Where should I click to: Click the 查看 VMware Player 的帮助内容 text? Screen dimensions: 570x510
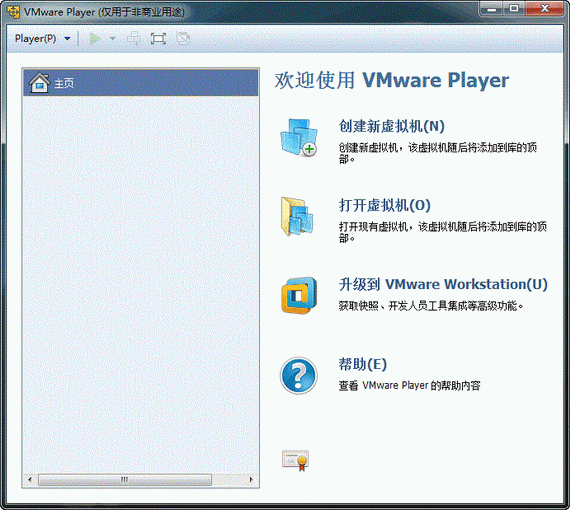point(410,385)
